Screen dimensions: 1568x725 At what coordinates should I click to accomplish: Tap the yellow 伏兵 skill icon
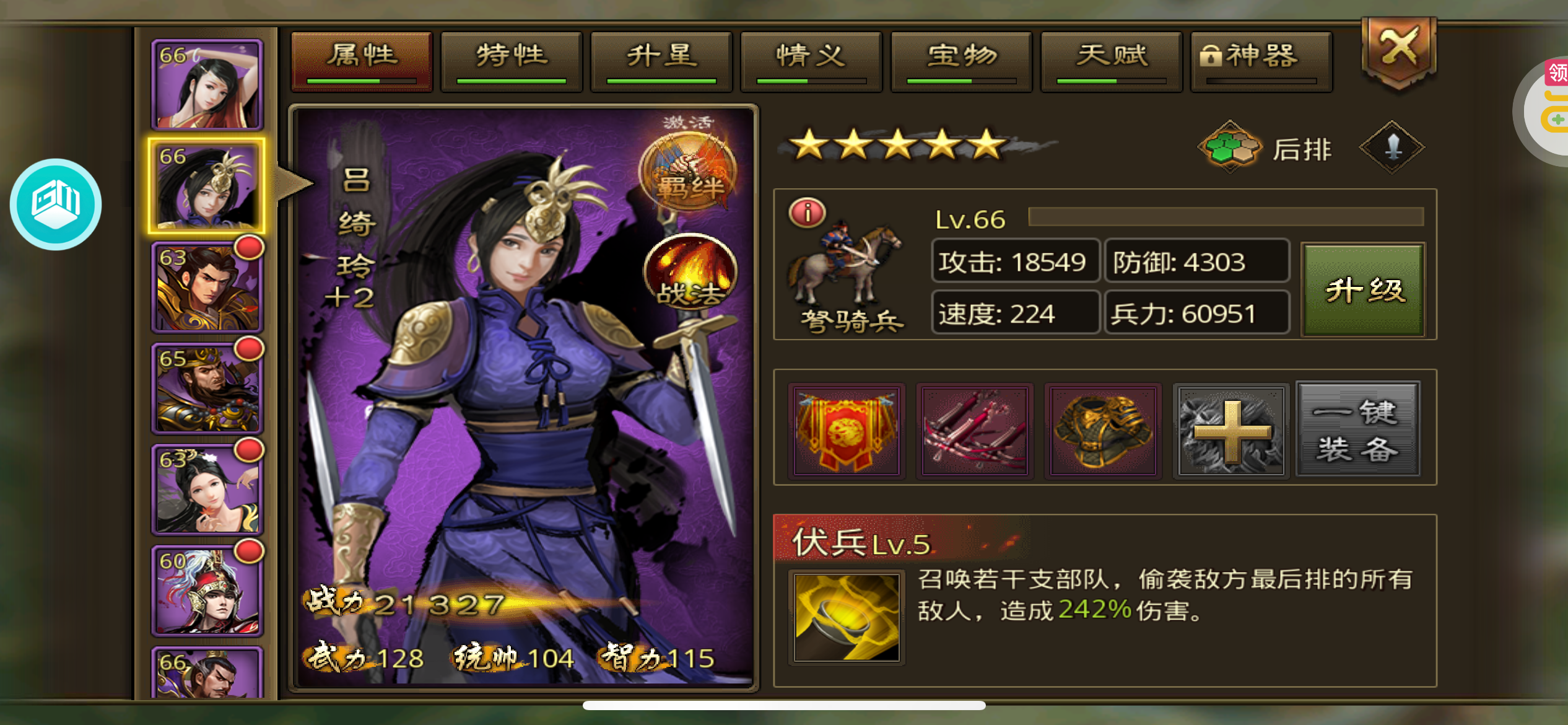tap(846, 617)
